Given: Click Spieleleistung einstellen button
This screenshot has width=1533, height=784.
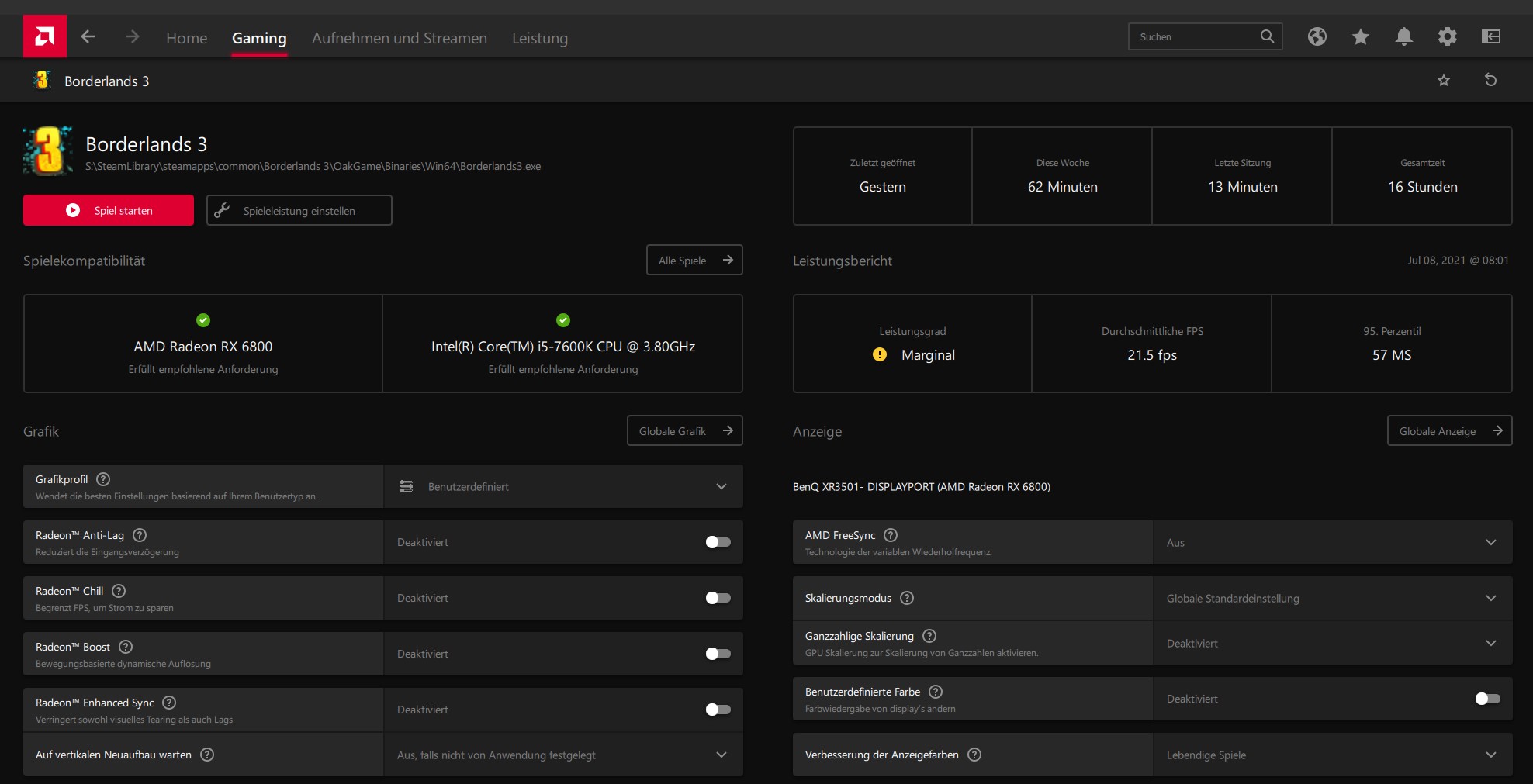Looking at the screenshot, I should coord(299,210).
